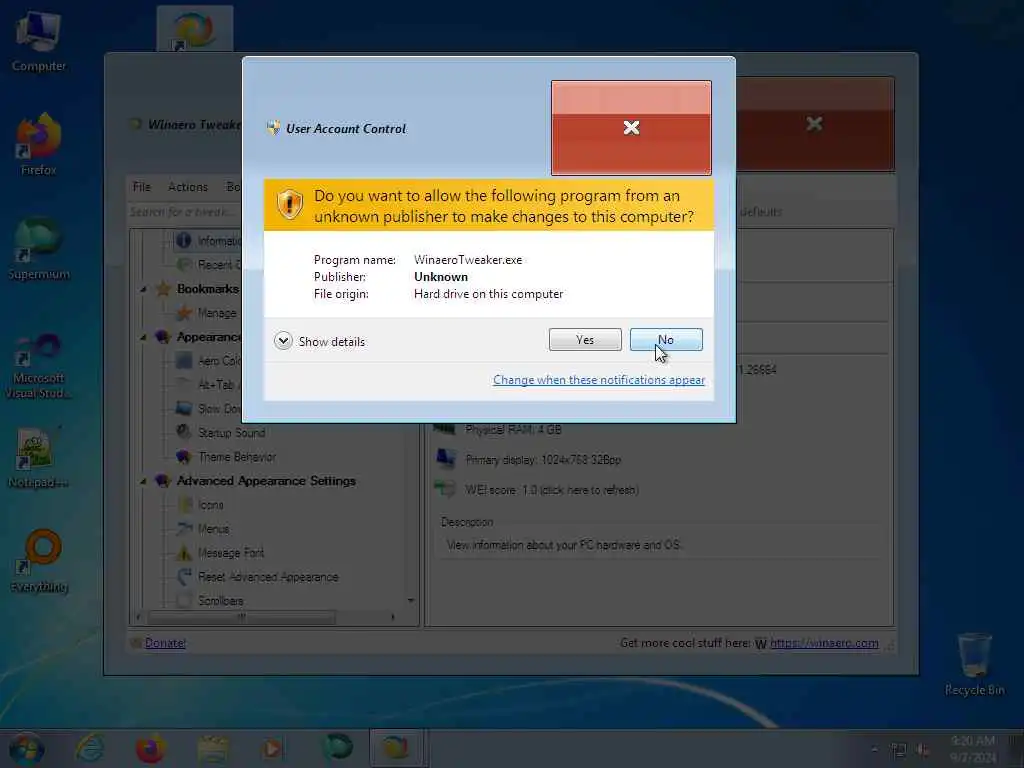Viewport: 1024px width, 768px height.
Task: Expand Show details chevron in UAC dialog
Action: click(x=283, y=341)
